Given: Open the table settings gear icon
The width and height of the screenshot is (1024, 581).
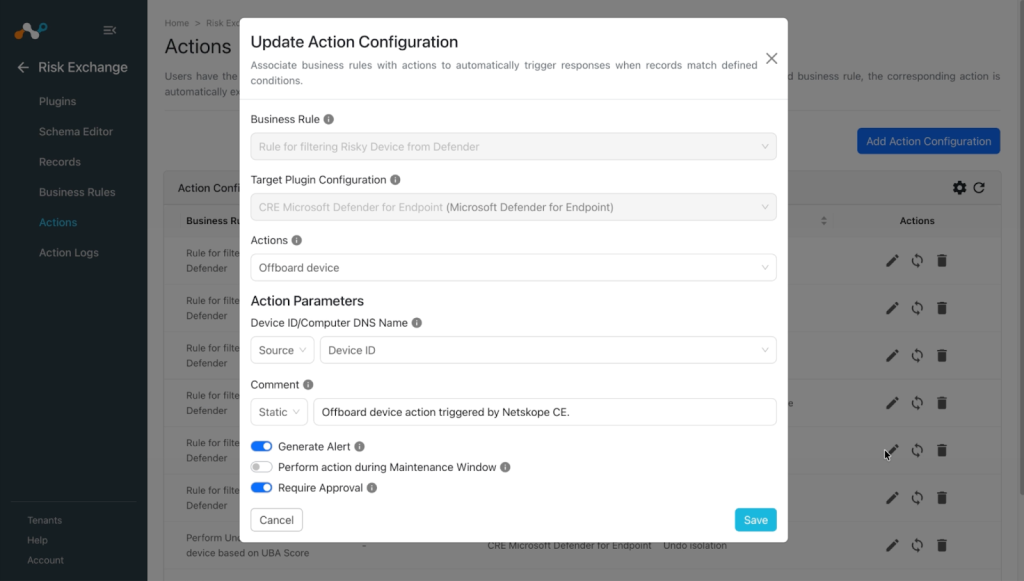Looking at the screenshot, I should click(x=959, y=188).
